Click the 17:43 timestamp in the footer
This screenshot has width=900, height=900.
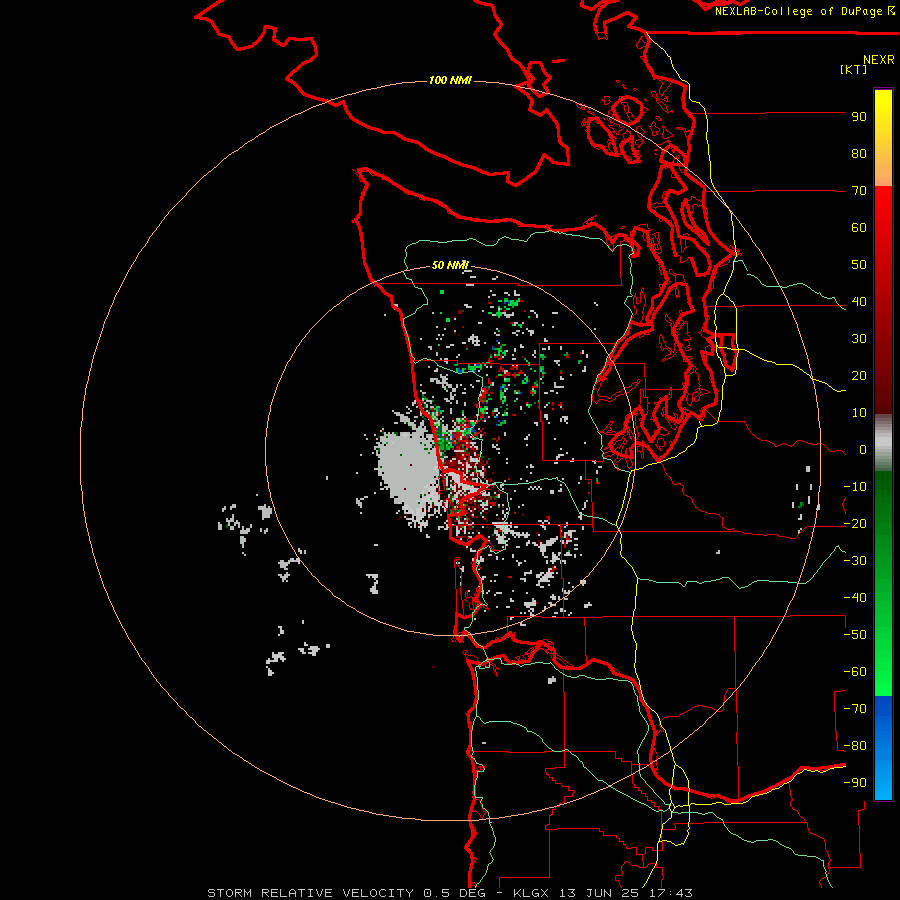pyautogui.click(x=673, y=893)
